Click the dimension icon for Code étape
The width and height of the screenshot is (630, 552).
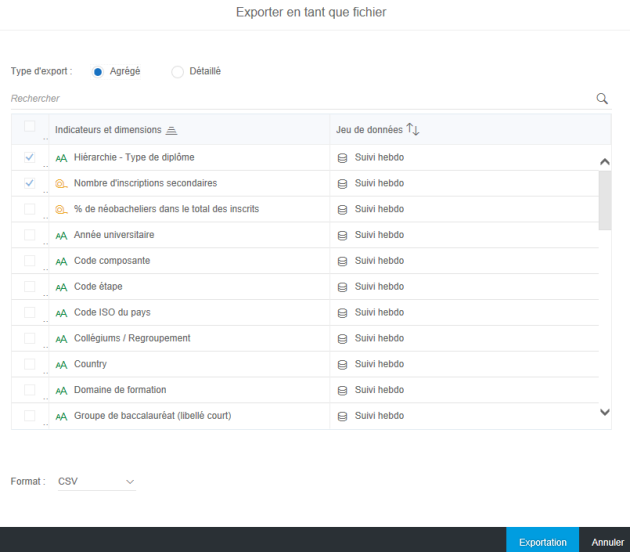tap(61, 287)
